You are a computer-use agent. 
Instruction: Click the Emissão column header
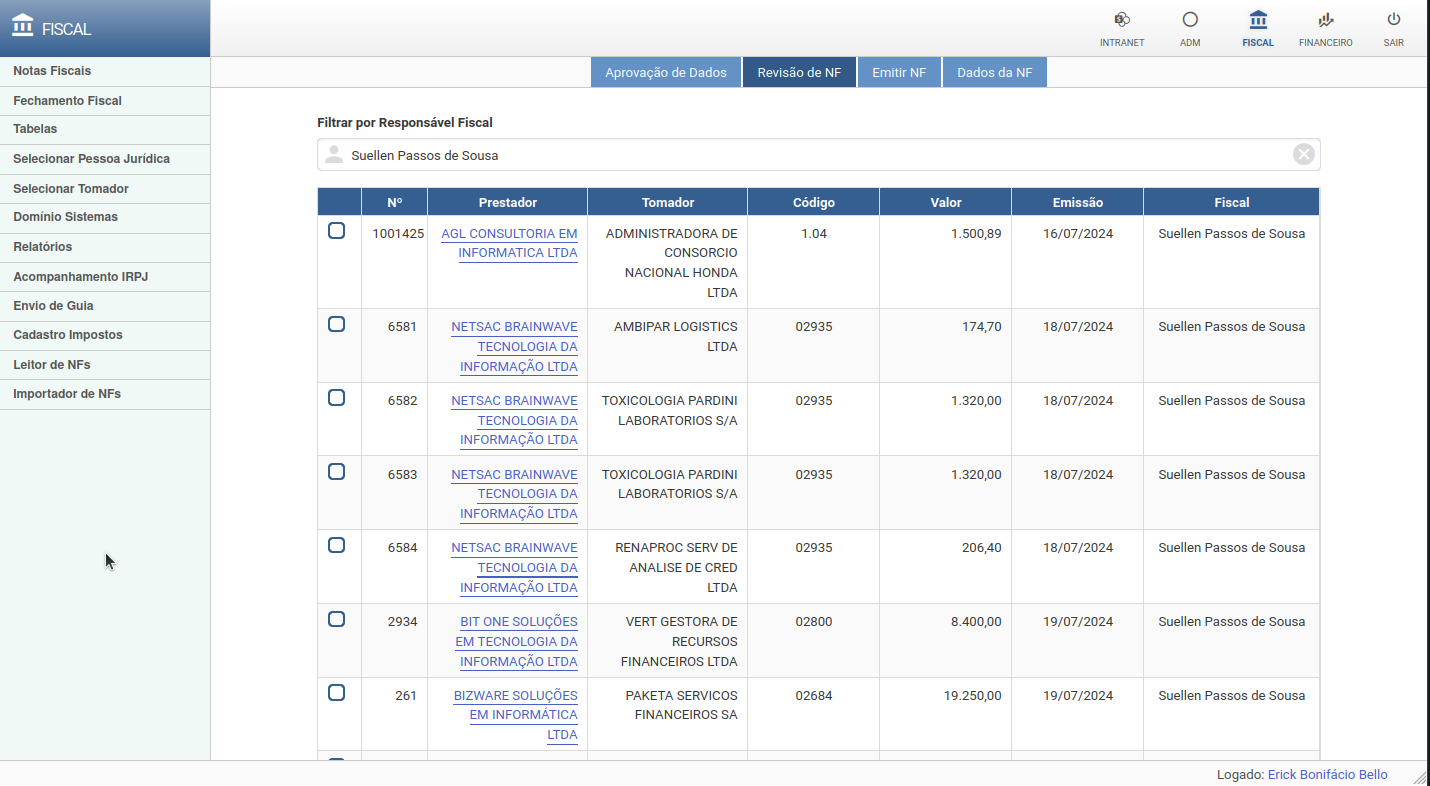click(x=1078, y=202)
